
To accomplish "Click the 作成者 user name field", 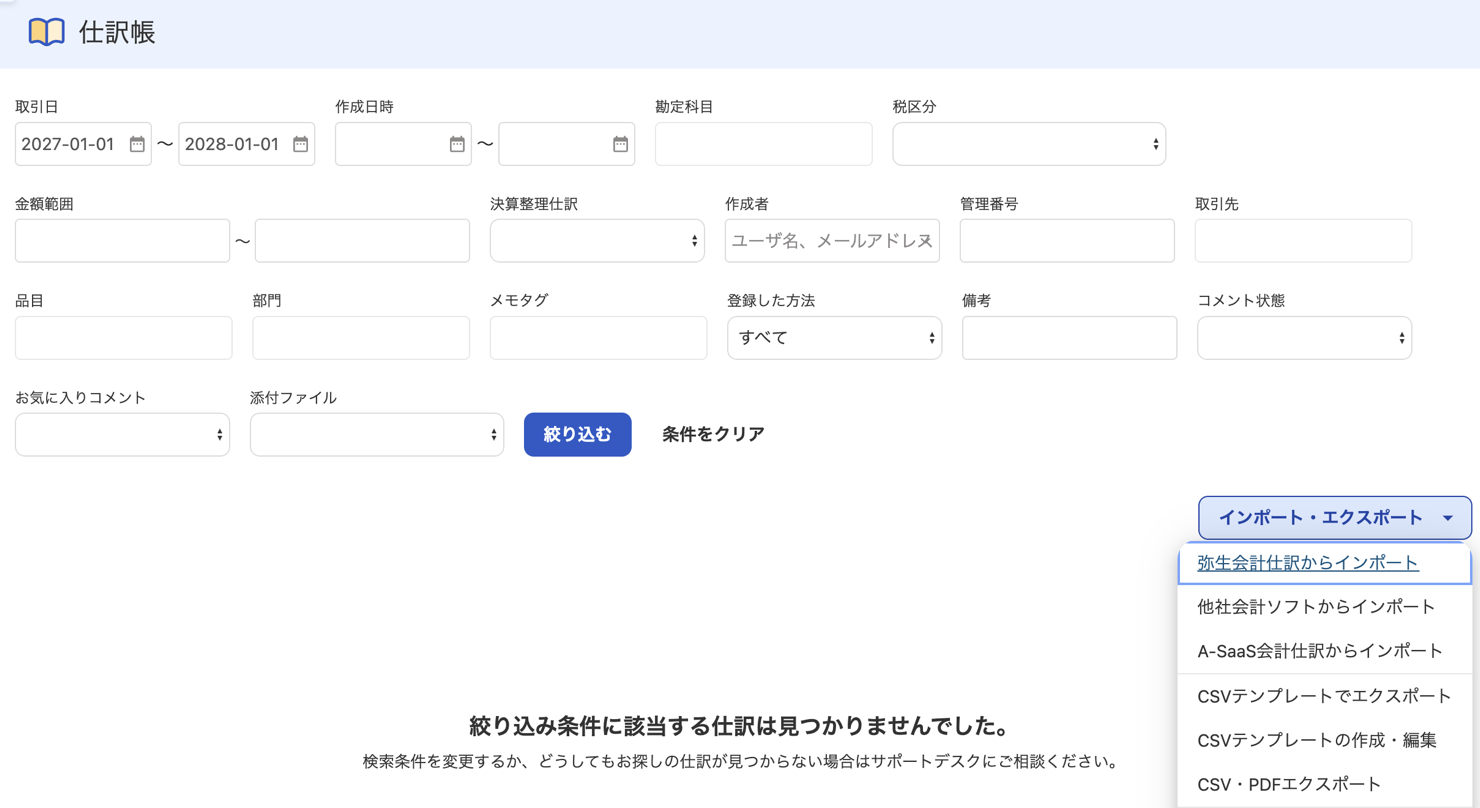I will [x=832, y=241].
